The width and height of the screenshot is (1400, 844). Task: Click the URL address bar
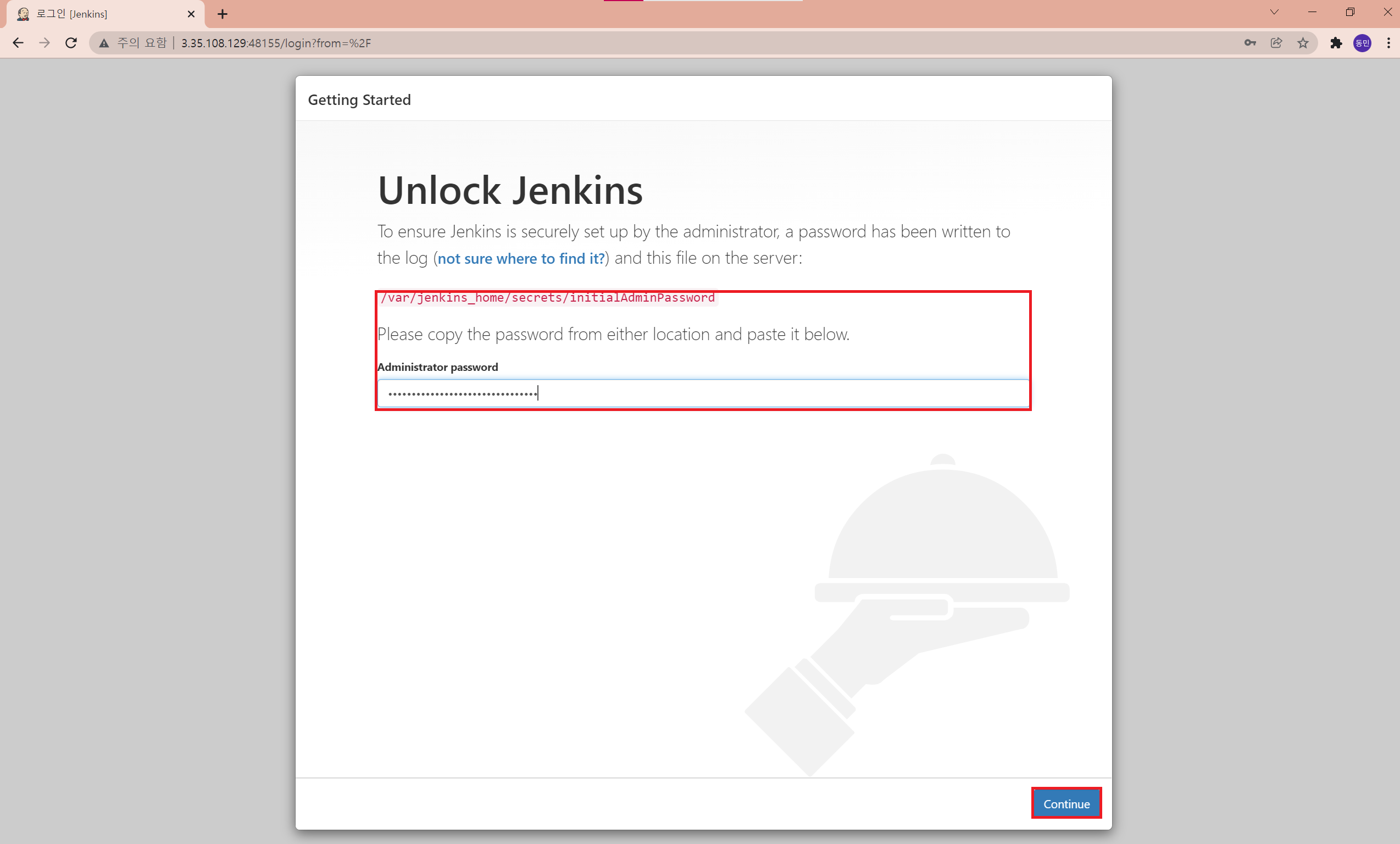[682, 43]
